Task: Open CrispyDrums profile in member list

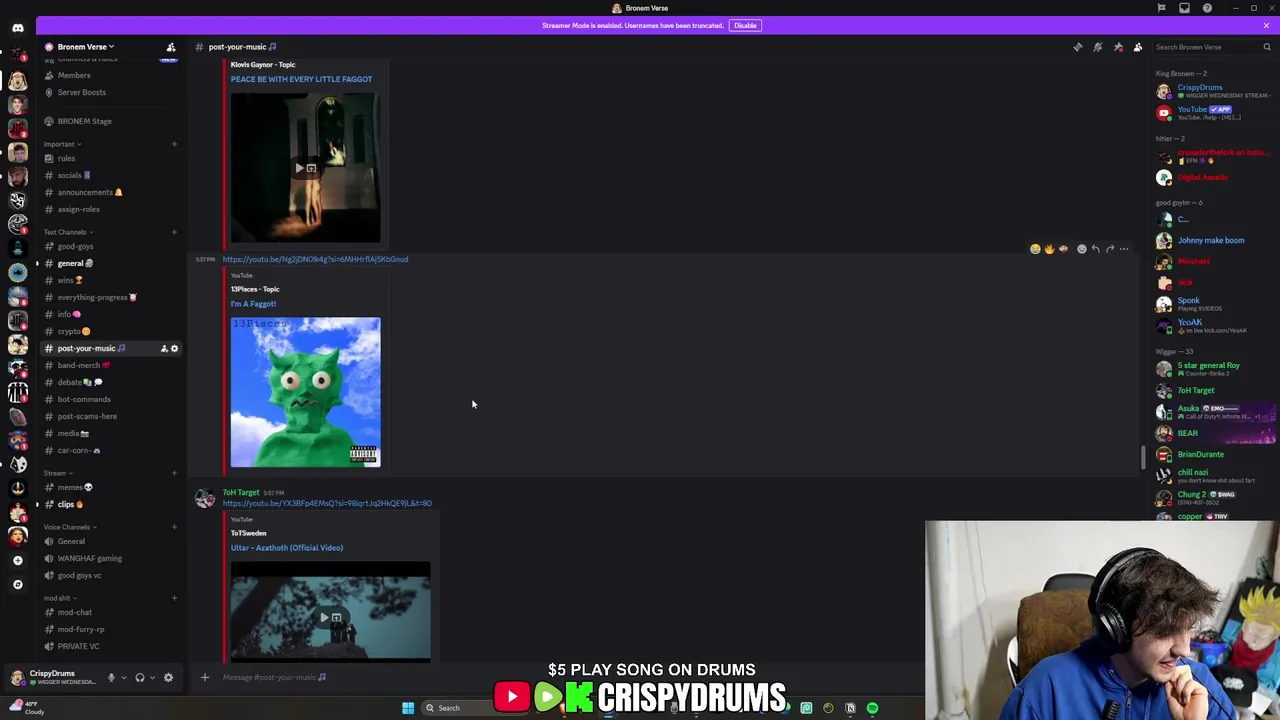Action: click(1214, 91)
